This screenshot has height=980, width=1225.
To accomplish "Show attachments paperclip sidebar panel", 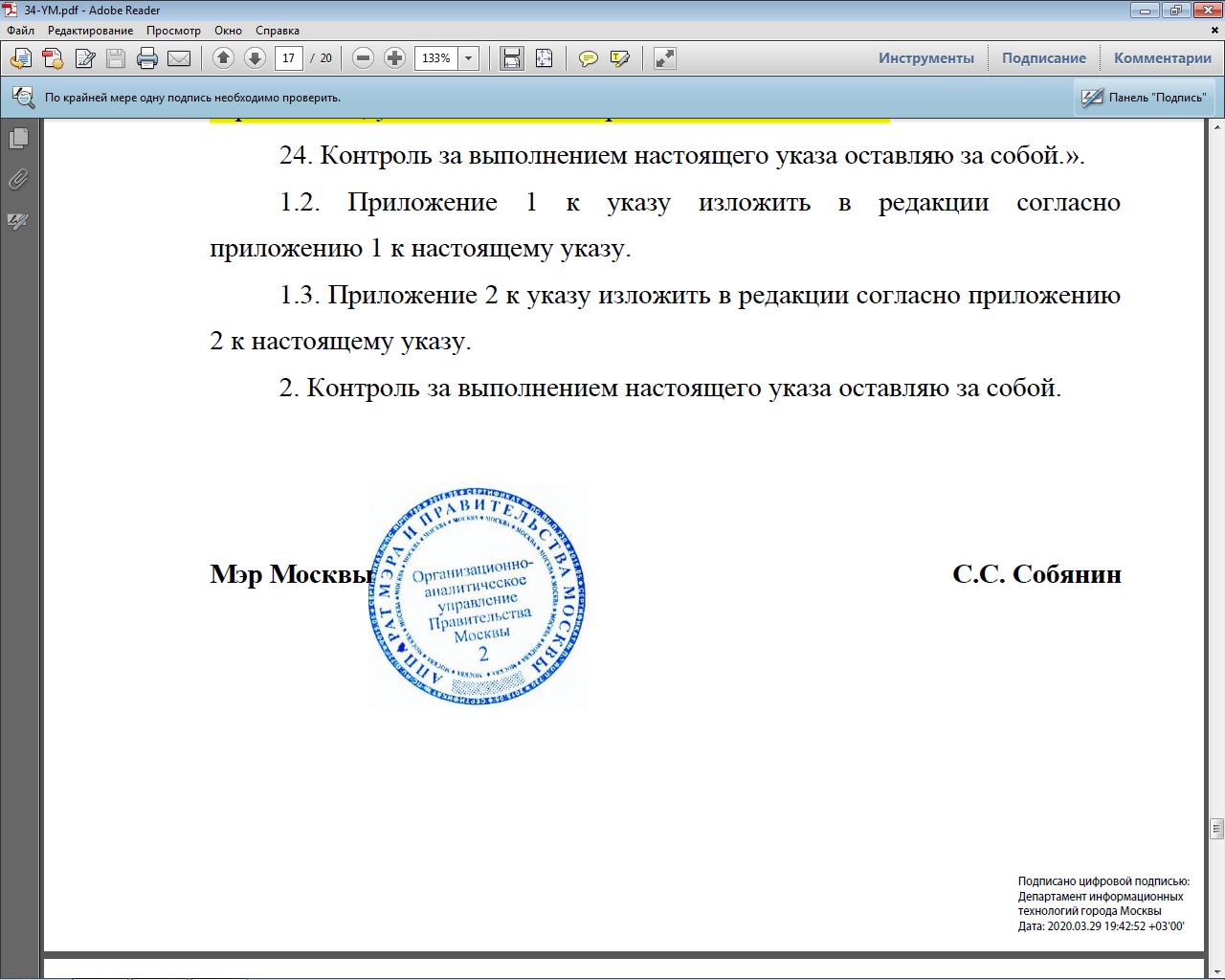I will (18, 180).
